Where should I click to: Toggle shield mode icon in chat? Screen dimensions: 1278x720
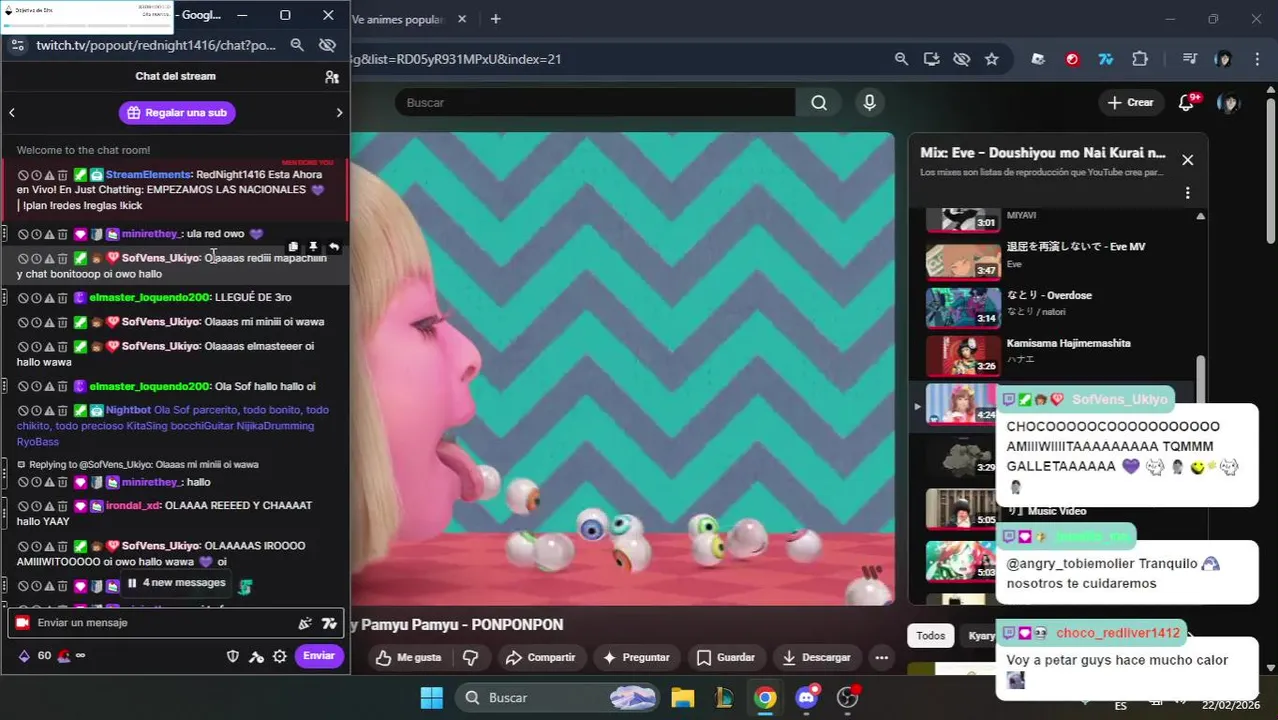[233, 656]
